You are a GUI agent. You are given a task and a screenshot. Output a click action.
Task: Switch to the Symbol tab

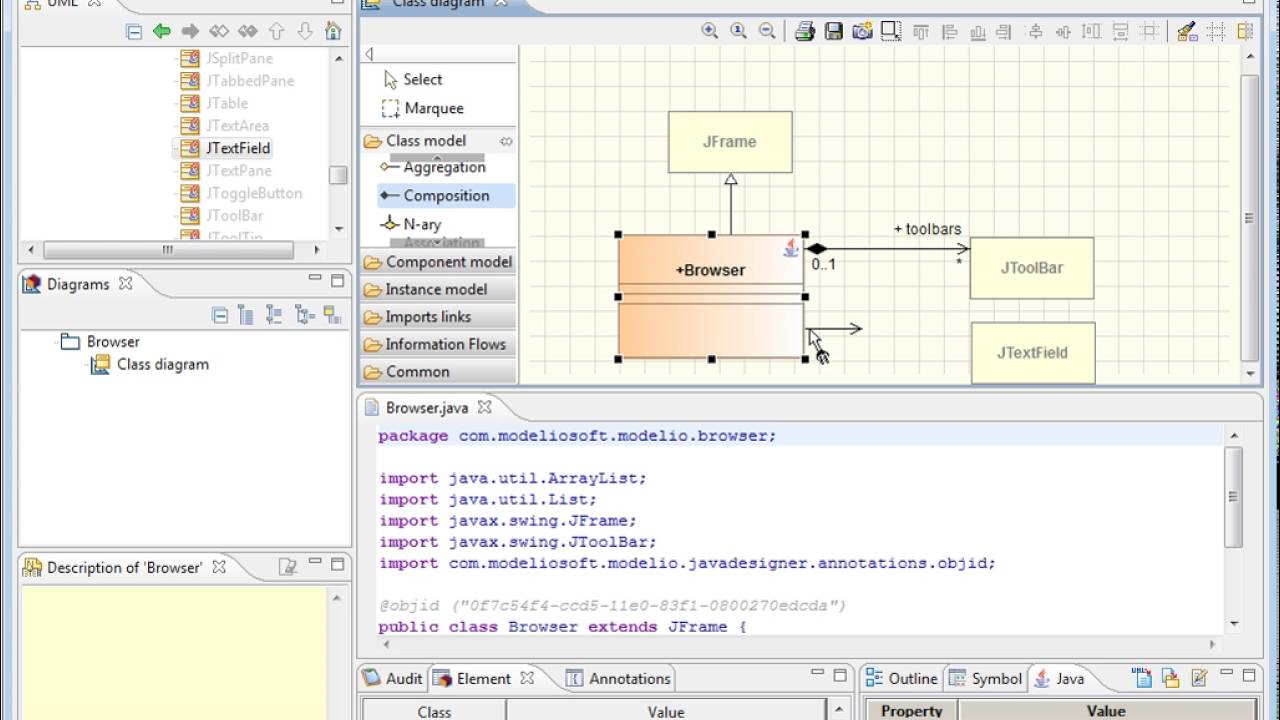(x=985, y=678)
